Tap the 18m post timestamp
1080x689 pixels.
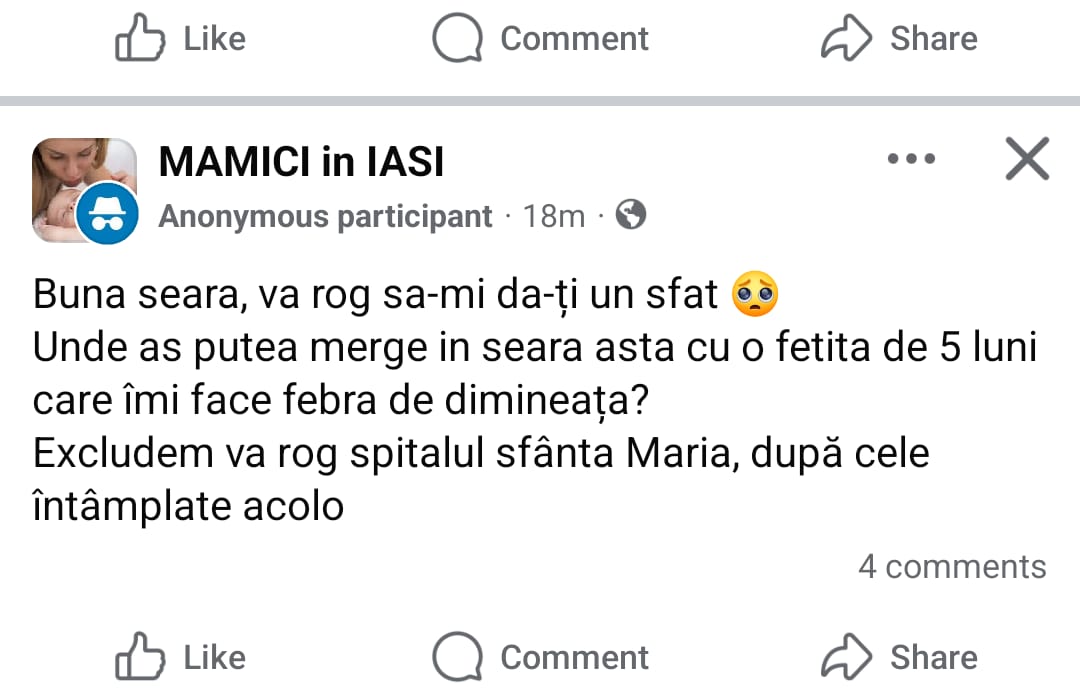(554, 216)
